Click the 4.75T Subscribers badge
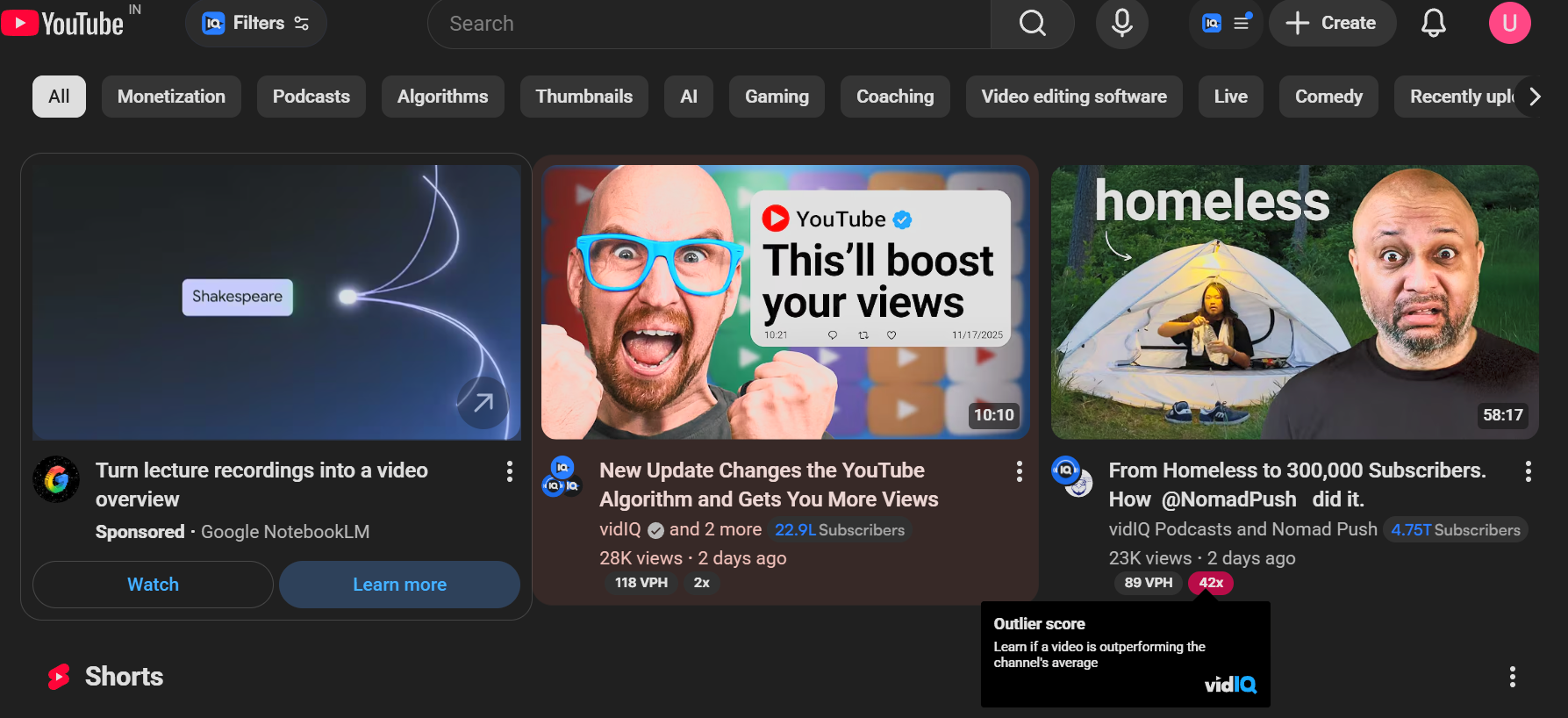This screenshot has height=718, width=1568. coord(1456,530)
